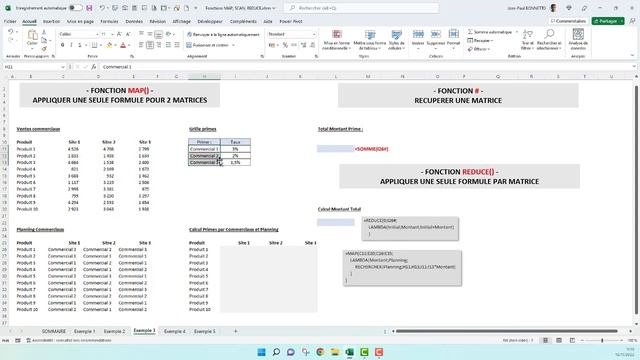Launch Analyse de données
The height and width of the screenshot is (360, 640).
click(578, 40)
